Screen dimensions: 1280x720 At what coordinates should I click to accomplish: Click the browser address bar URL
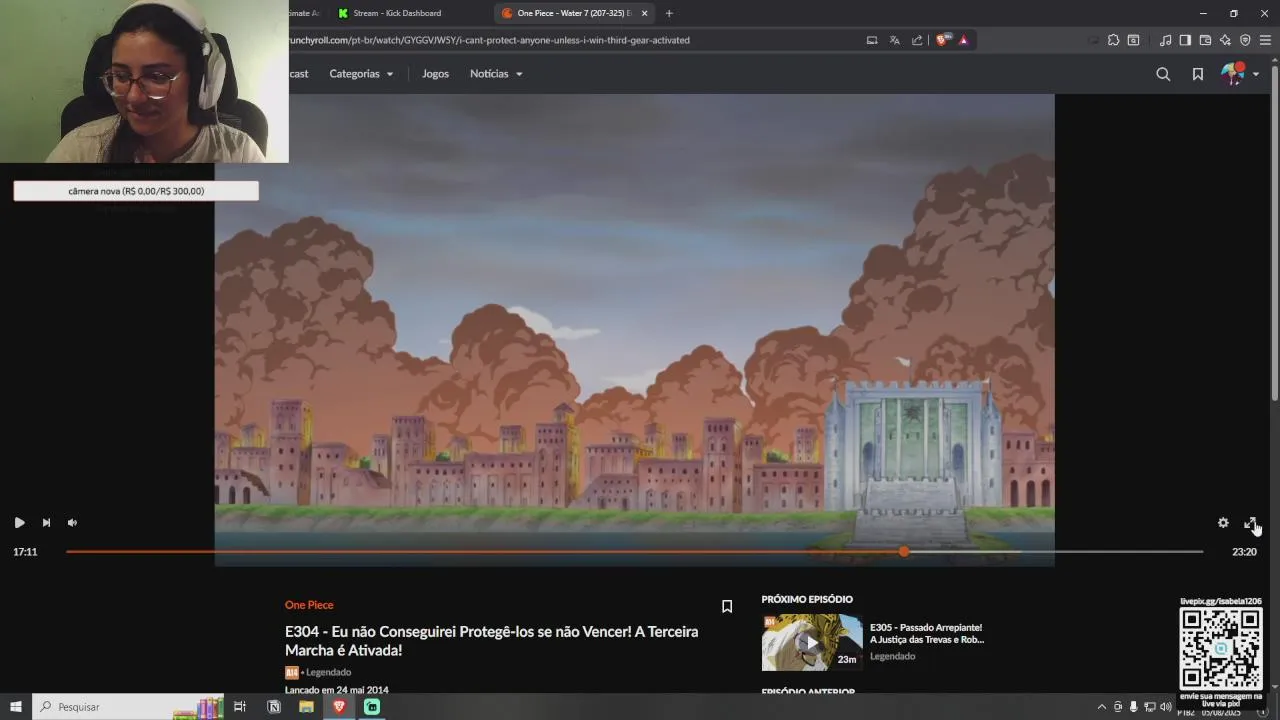click(x=490, y=40)
